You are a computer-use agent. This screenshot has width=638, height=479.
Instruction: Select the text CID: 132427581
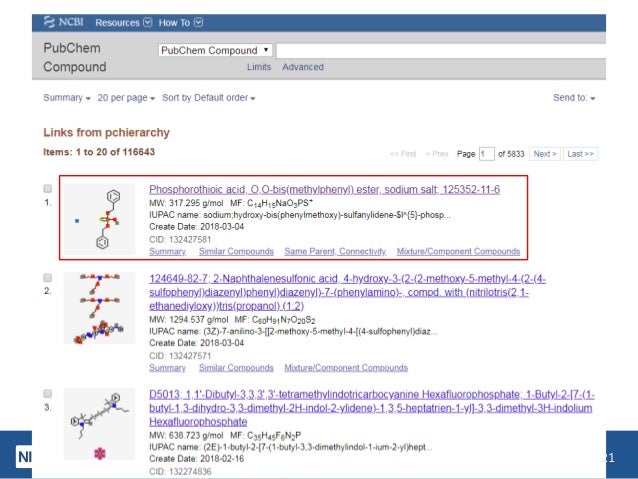(180, 239)
